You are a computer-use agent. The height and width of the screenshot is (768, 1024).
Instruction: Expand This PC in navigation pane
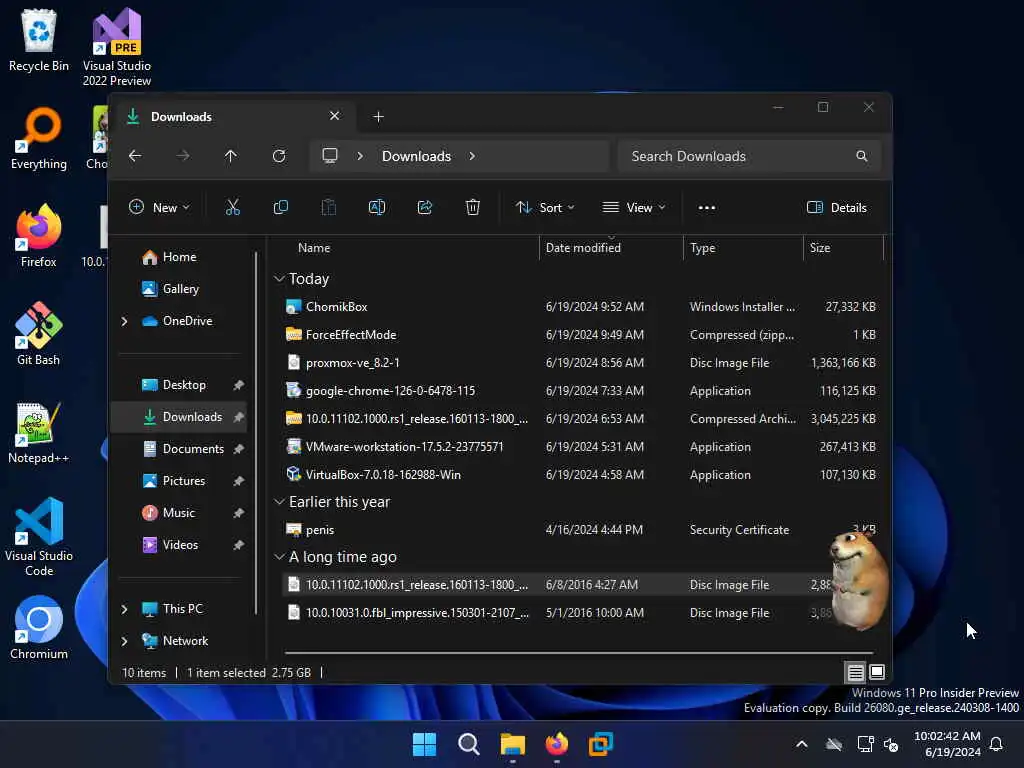click(124, 609)
